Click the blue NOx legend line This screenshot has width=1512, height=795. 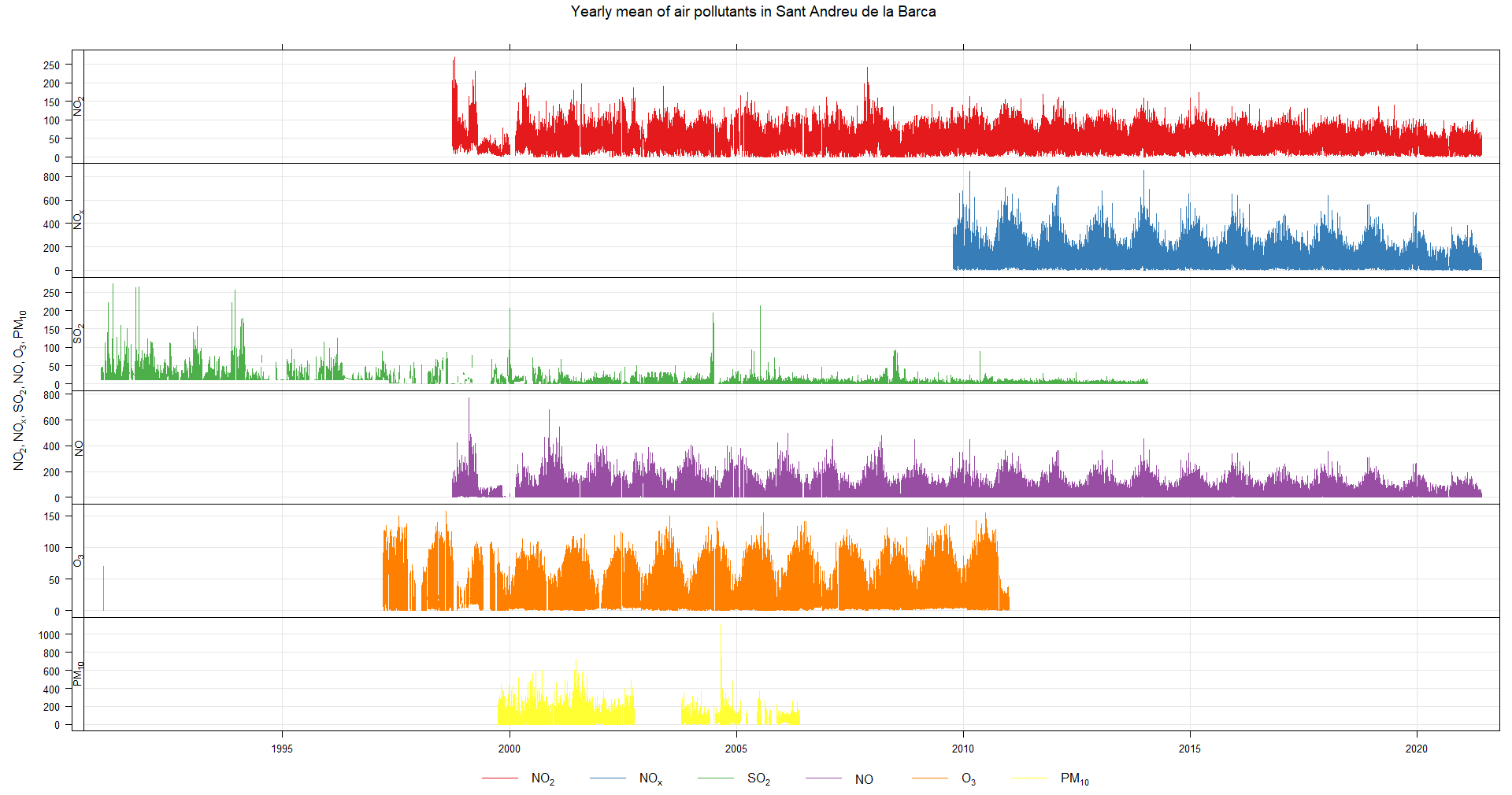pos(608,778)
